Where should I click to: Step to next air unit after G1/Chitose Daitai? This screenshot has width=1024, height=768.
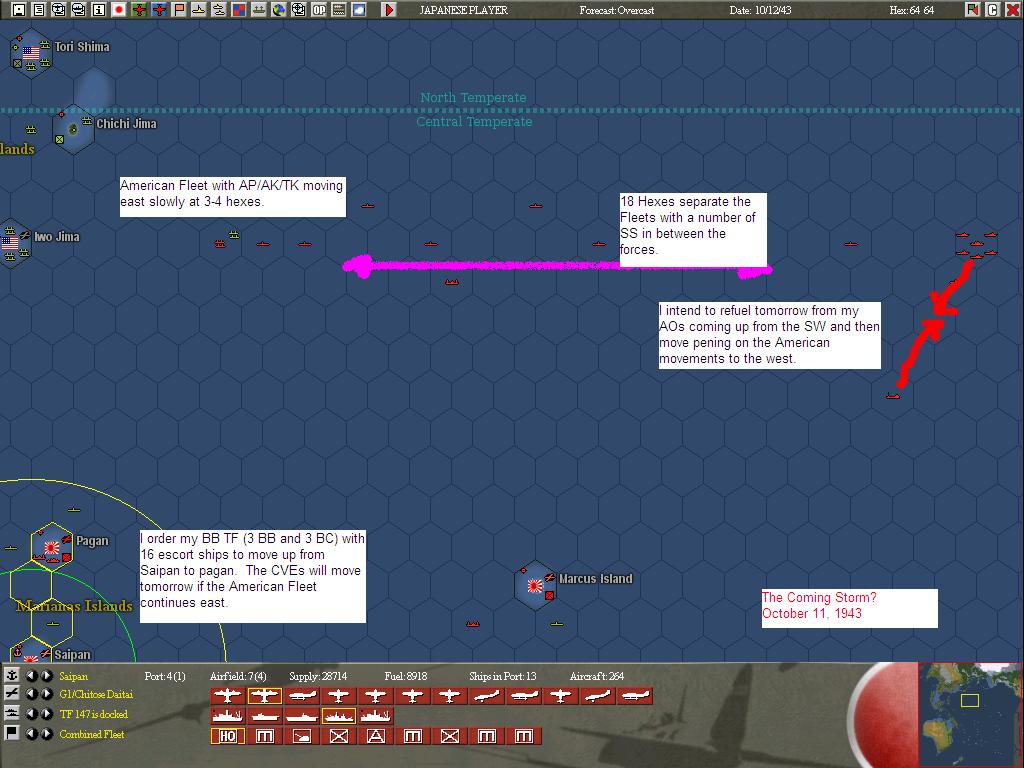click(x=46, y=694)
